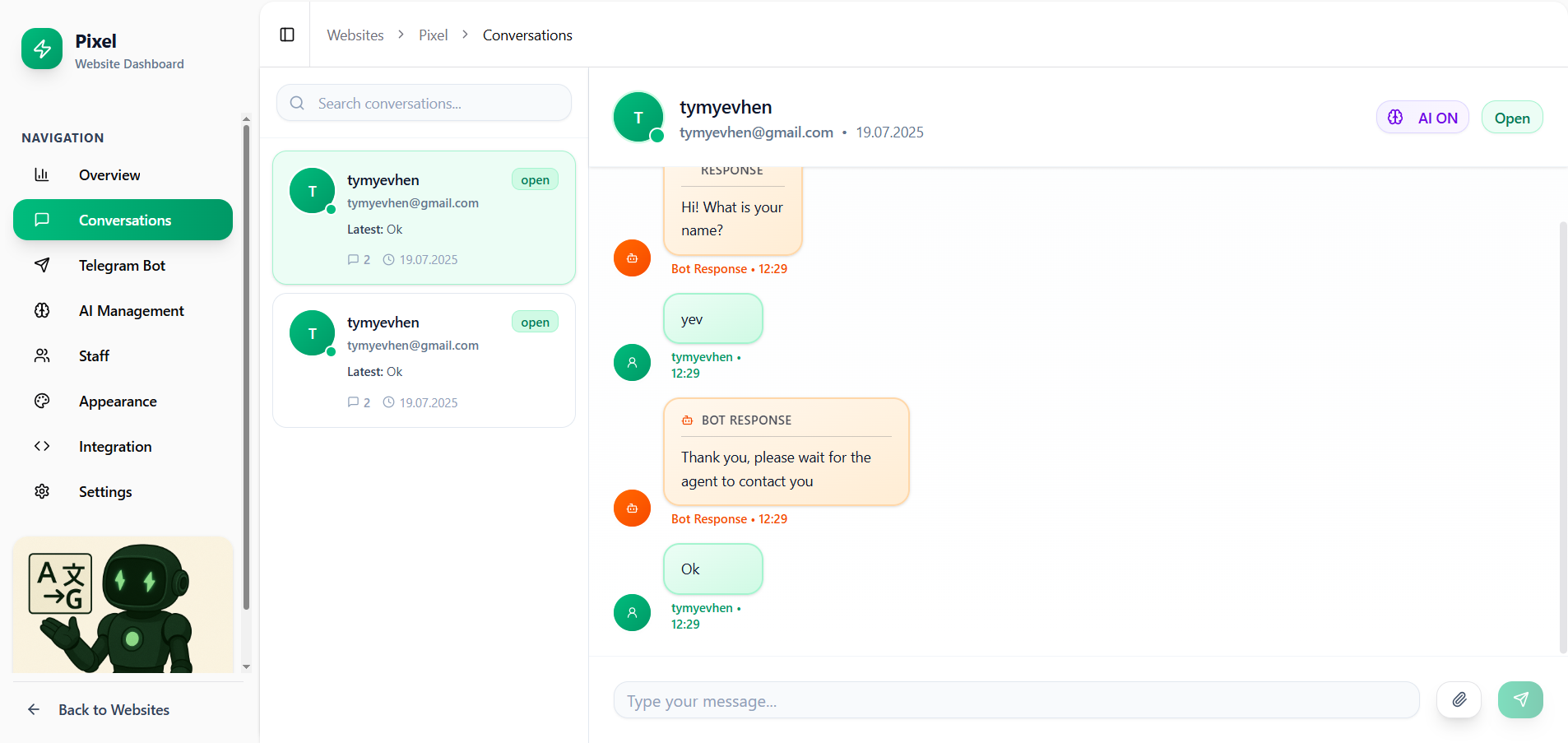1568x743 pixels.
Task: Click the Appearance palette icon
Action: (42, 401)
